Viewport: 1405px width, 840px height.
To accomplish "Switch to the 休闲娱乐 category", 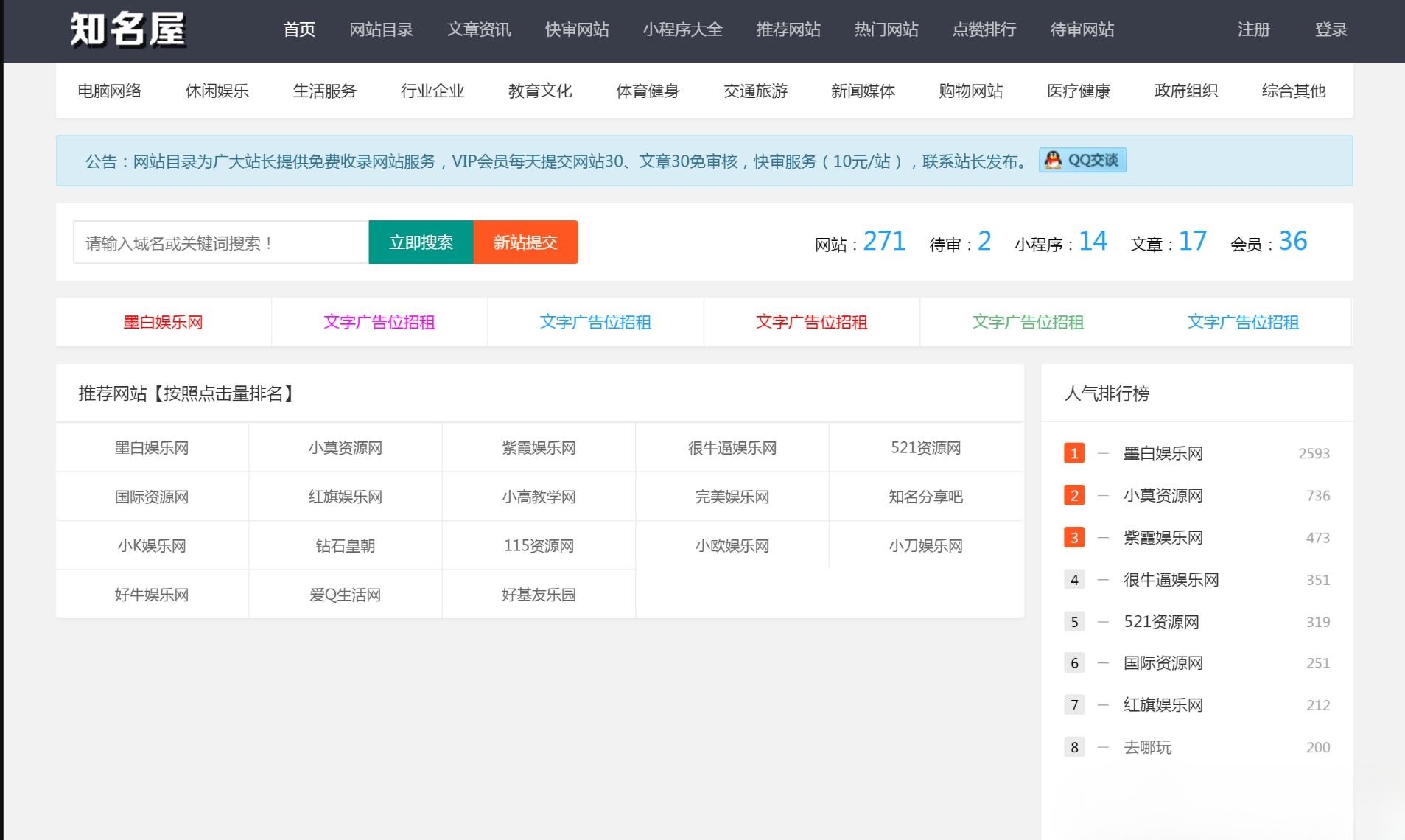I will pyautogui.click(x=217, y=91).
